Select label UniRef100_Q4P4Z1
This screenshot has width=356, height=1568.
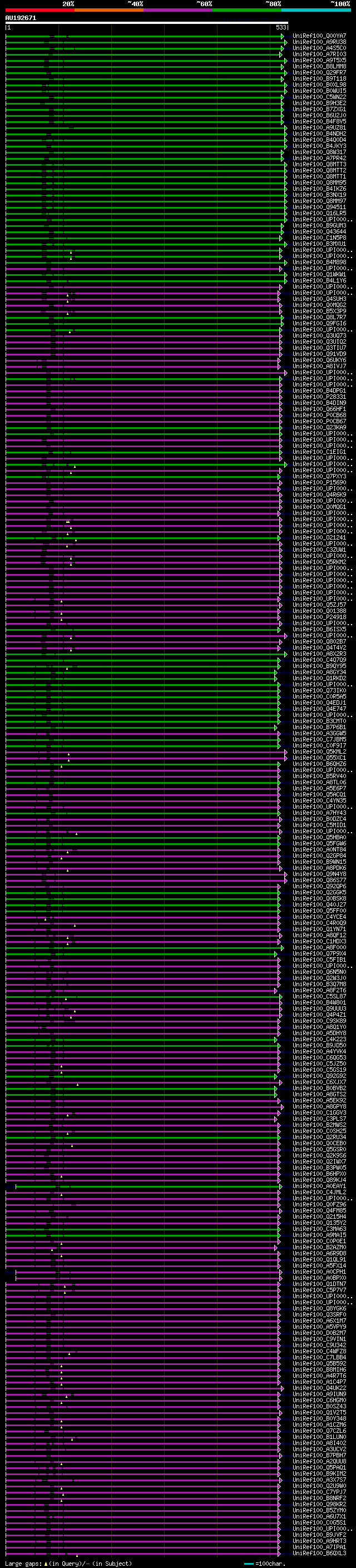pyautogui.click(x=319, y=1015)
